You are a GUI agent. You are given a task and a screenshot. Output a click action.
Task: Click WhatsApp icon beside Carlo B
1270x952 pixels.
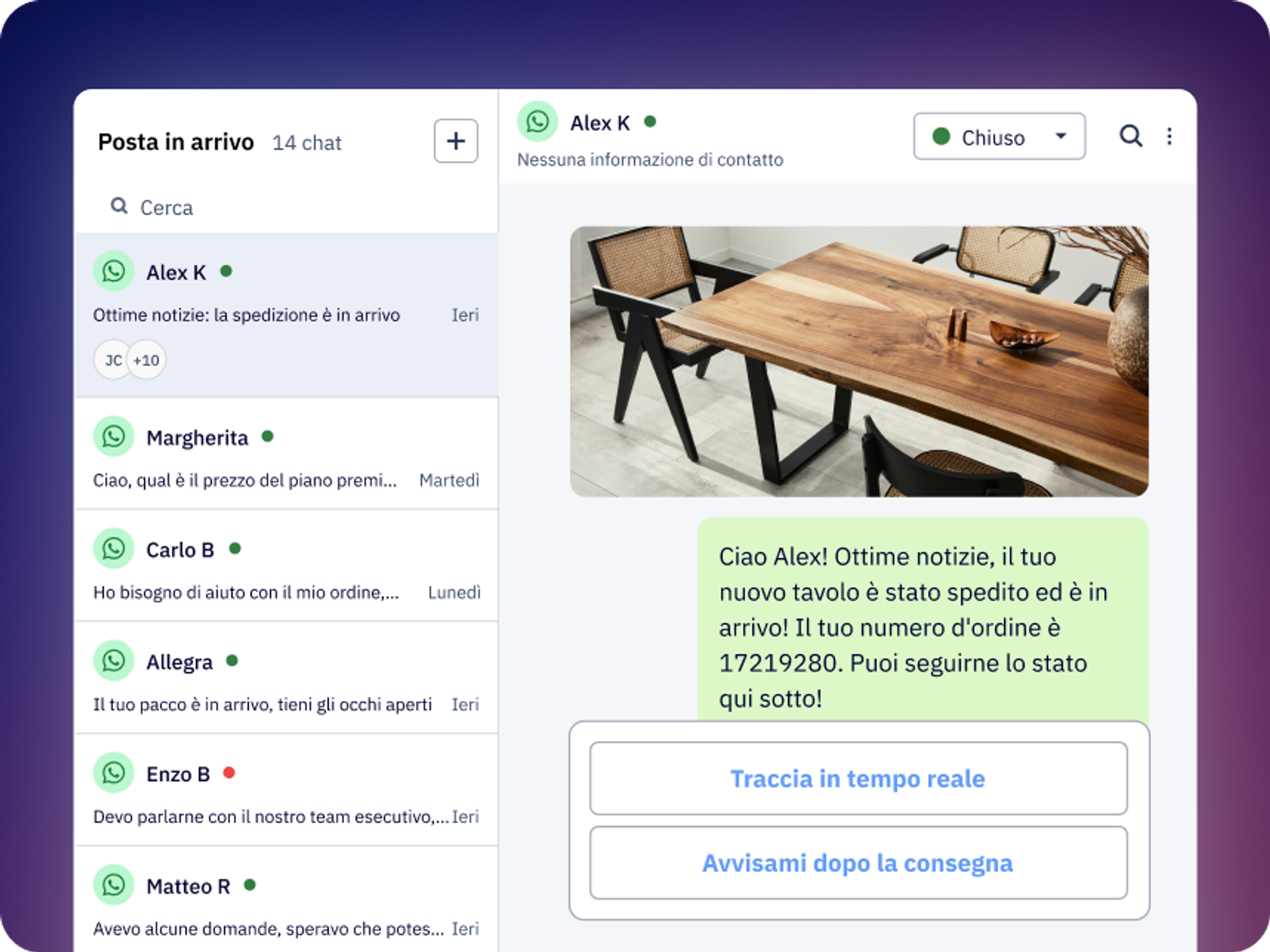pos(114,549)
